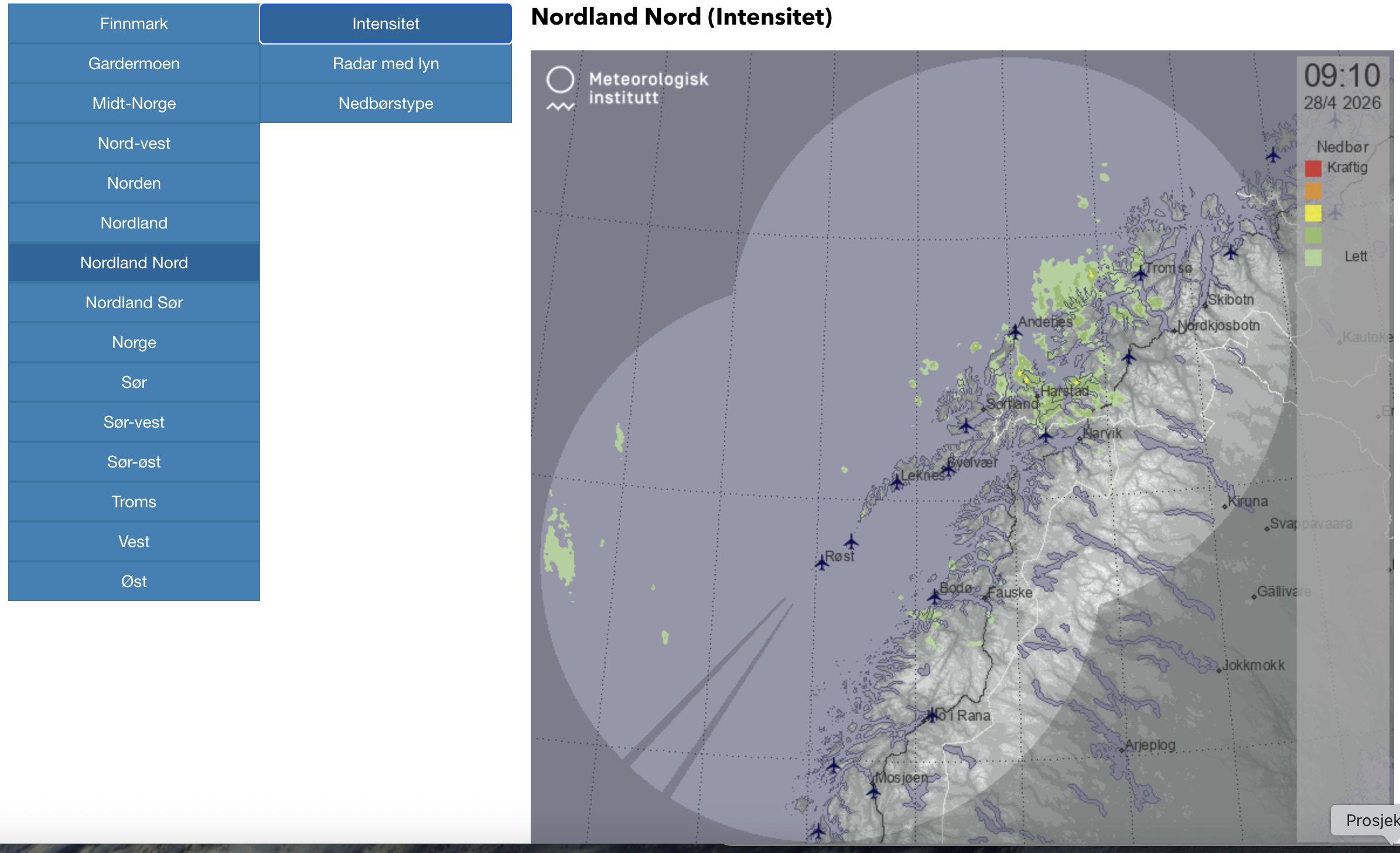
Task: Select the Nordland region
Action: pyautogui.click(x=134, y=223)
